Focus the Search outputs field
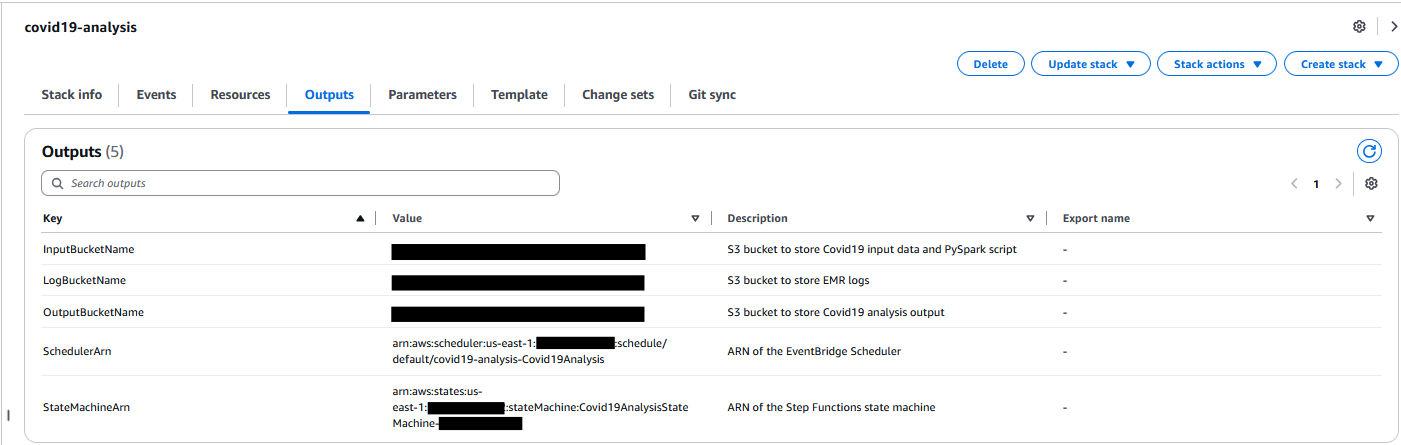 [300, 184]
